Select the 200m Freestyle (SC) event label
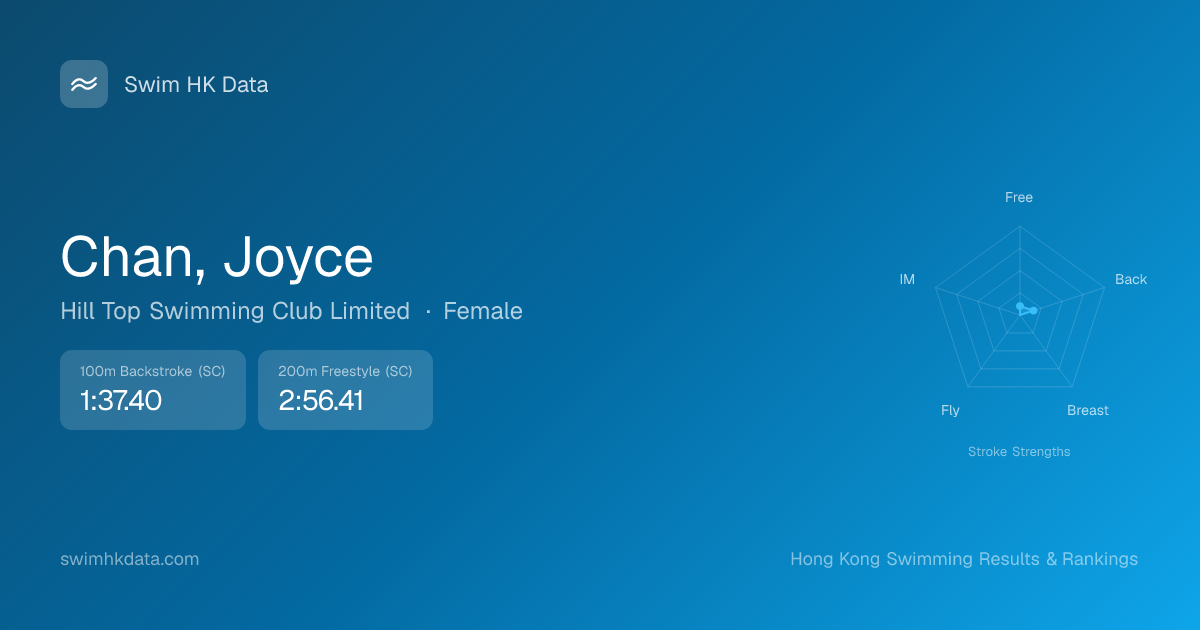Image resolution: width=1200 pixels, height=630 pixels. 345,371
